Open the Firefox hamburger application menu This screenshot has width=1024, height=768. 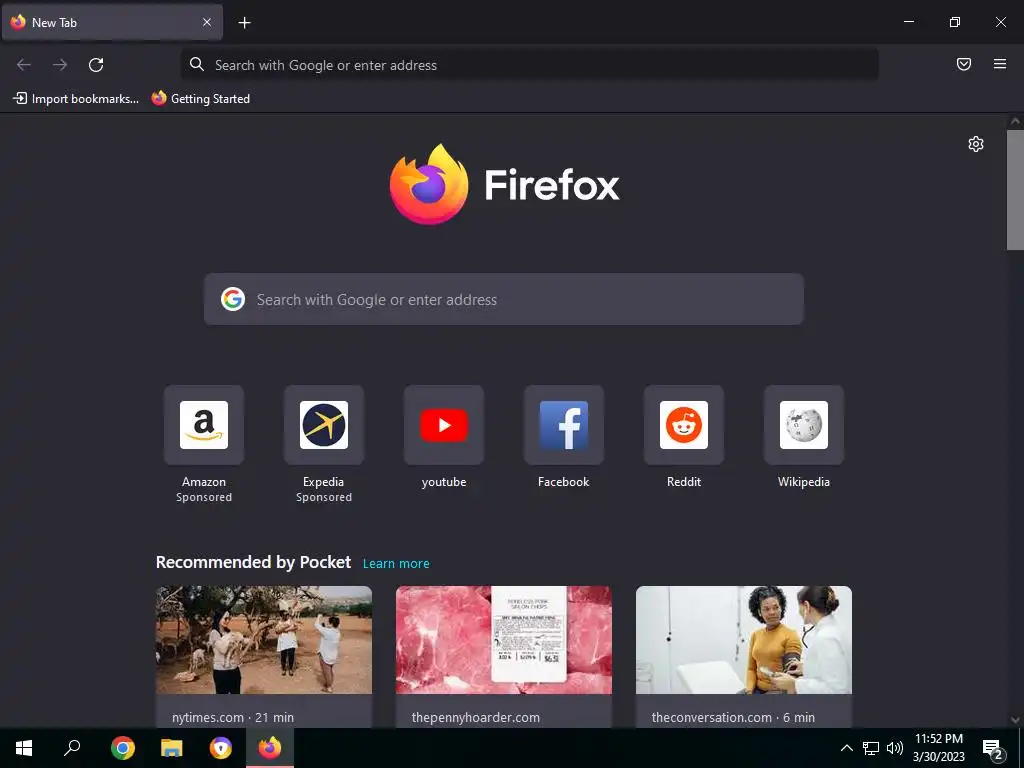[x=1000, y=64]
